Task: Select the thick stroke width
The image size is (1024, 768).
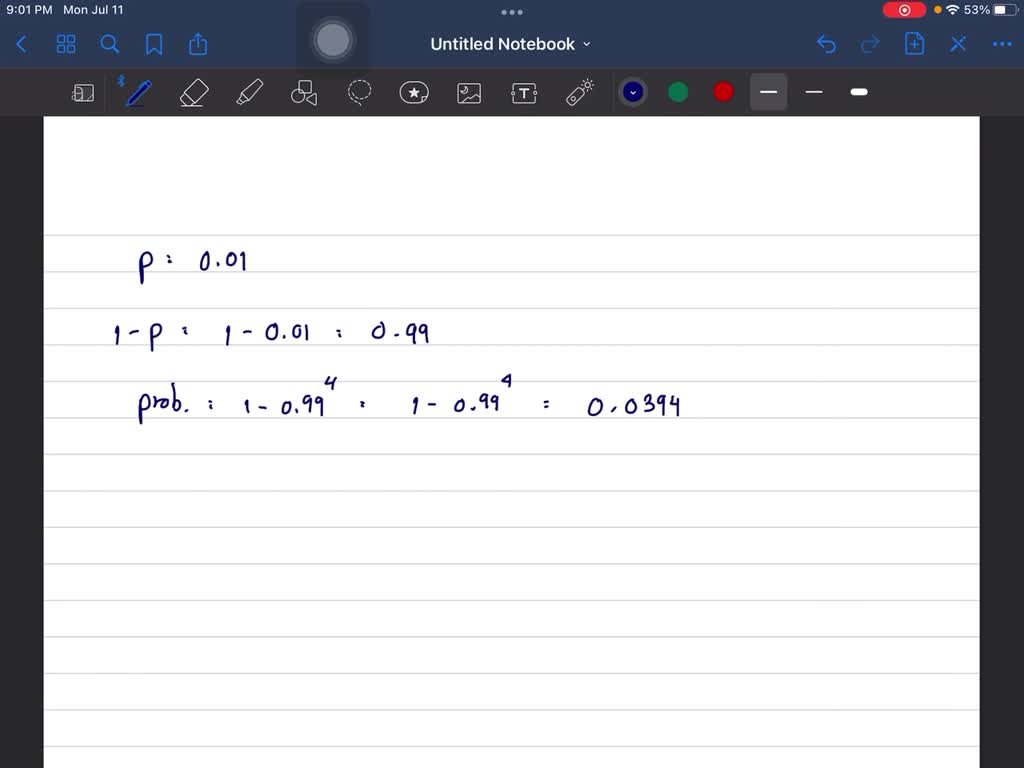Action: tap(859, 92)
